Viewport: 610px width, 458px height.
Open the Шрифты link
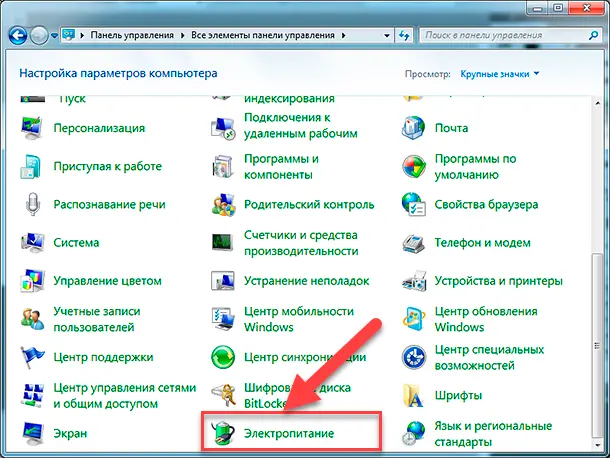pyautogui.click(x=458, y=395)
